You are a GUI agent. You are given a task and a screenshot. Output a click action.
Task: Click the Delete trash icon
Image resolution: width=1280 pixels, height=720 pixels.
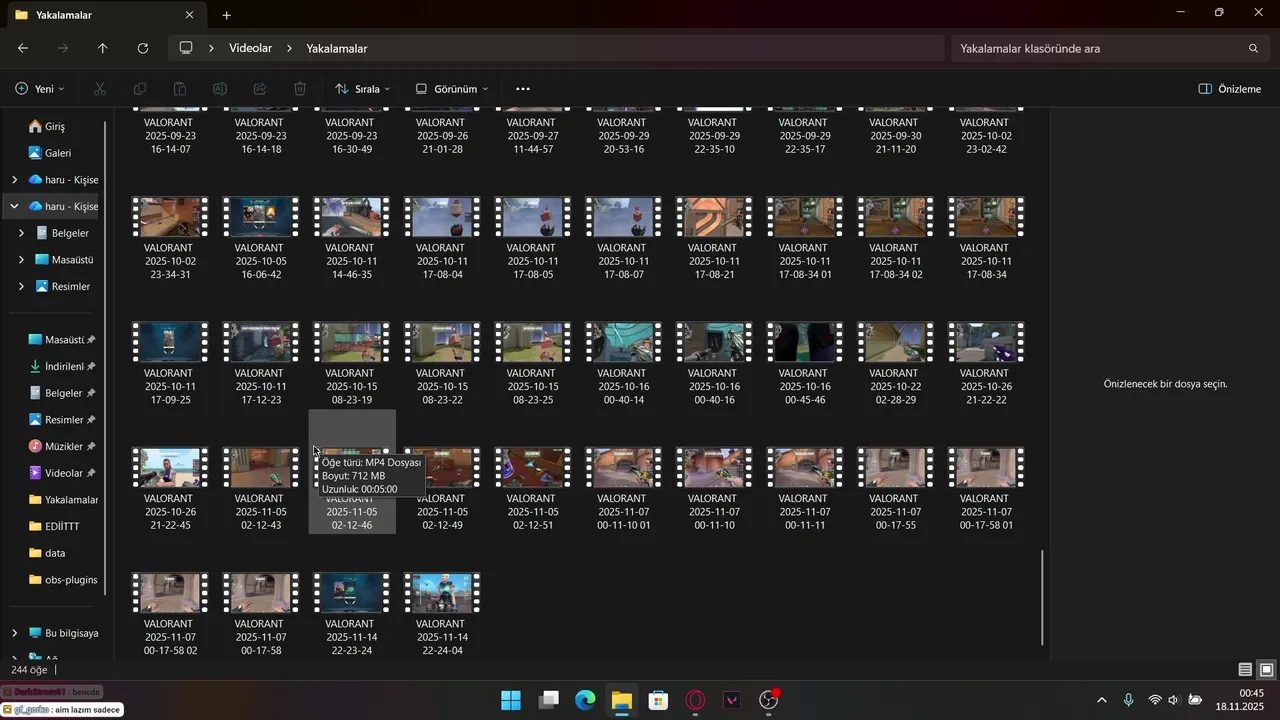(x=300, y=89)
